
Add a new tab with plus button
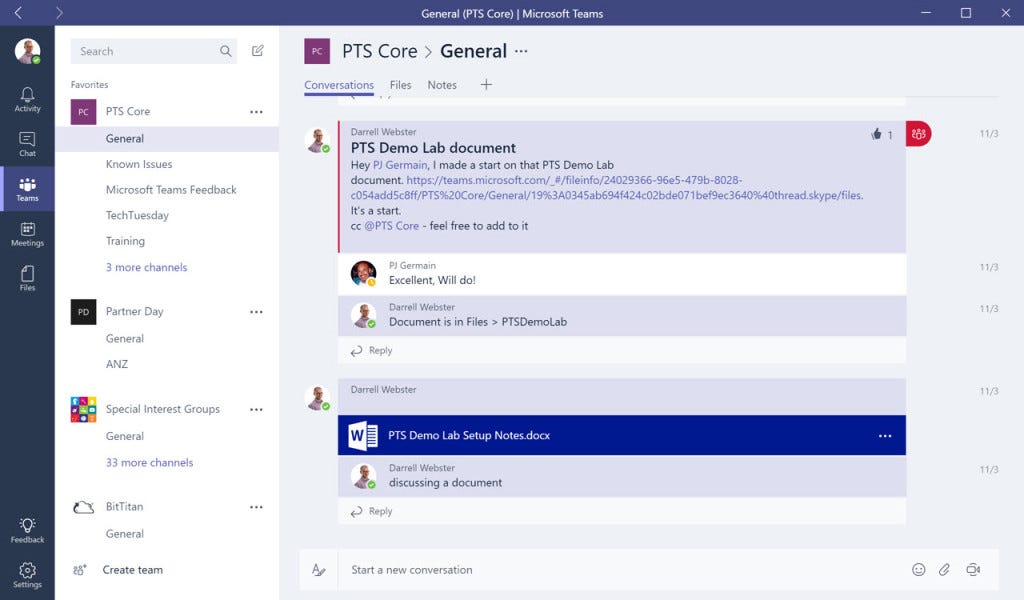(x=486, y=84)
